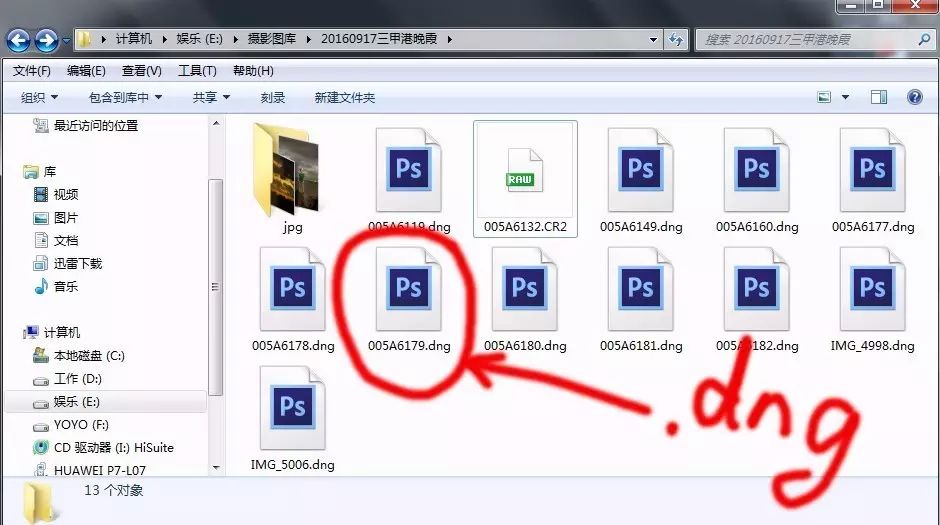Select file 005A6179.dng icon
The width and height of the screenshot is (940, 525).
coord(409,289)
